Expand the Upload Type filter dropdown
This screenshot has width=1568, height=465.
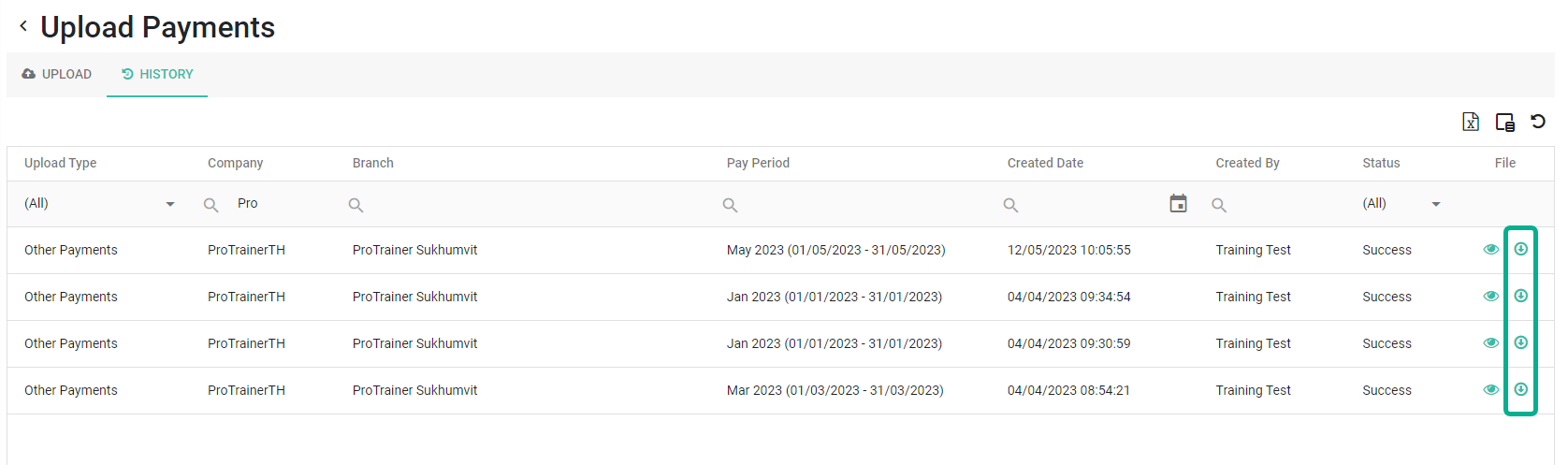pos(170,204)
